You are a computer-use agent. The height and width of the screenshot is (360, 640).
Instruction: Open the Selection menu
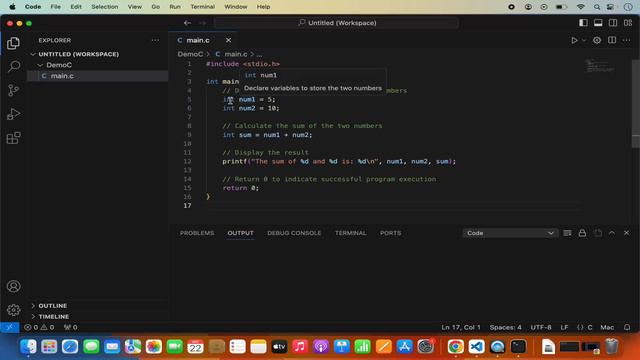coord(104,7)
